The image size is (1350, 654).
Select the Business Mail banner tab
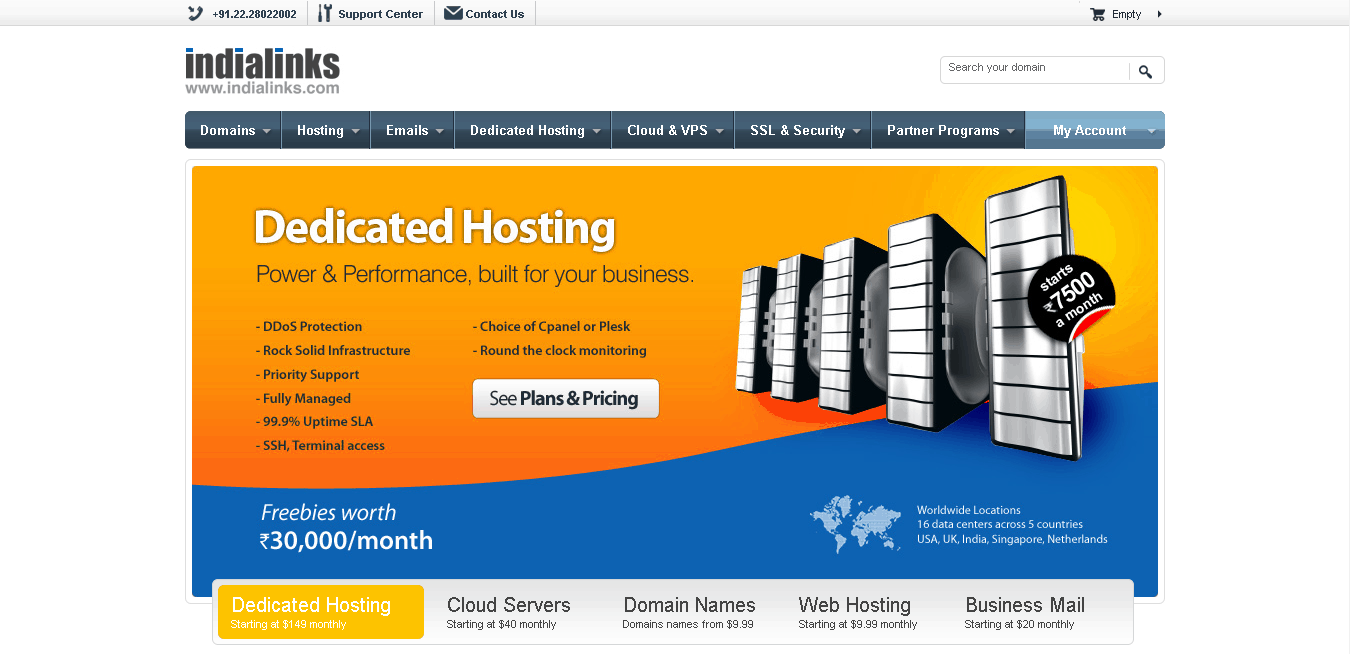tap(1024, 612)
